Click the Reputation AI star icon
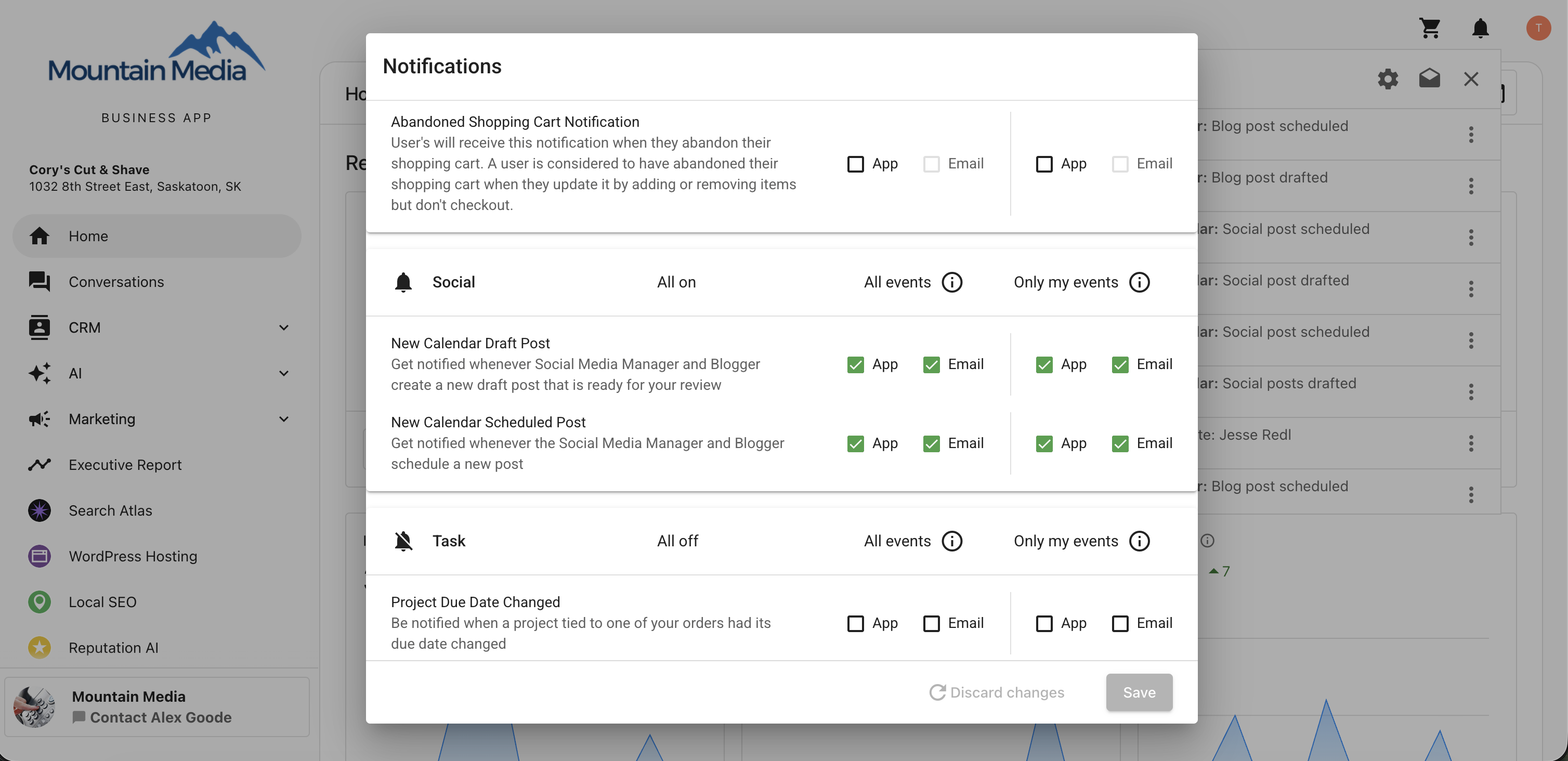 [x=40, y=647]
